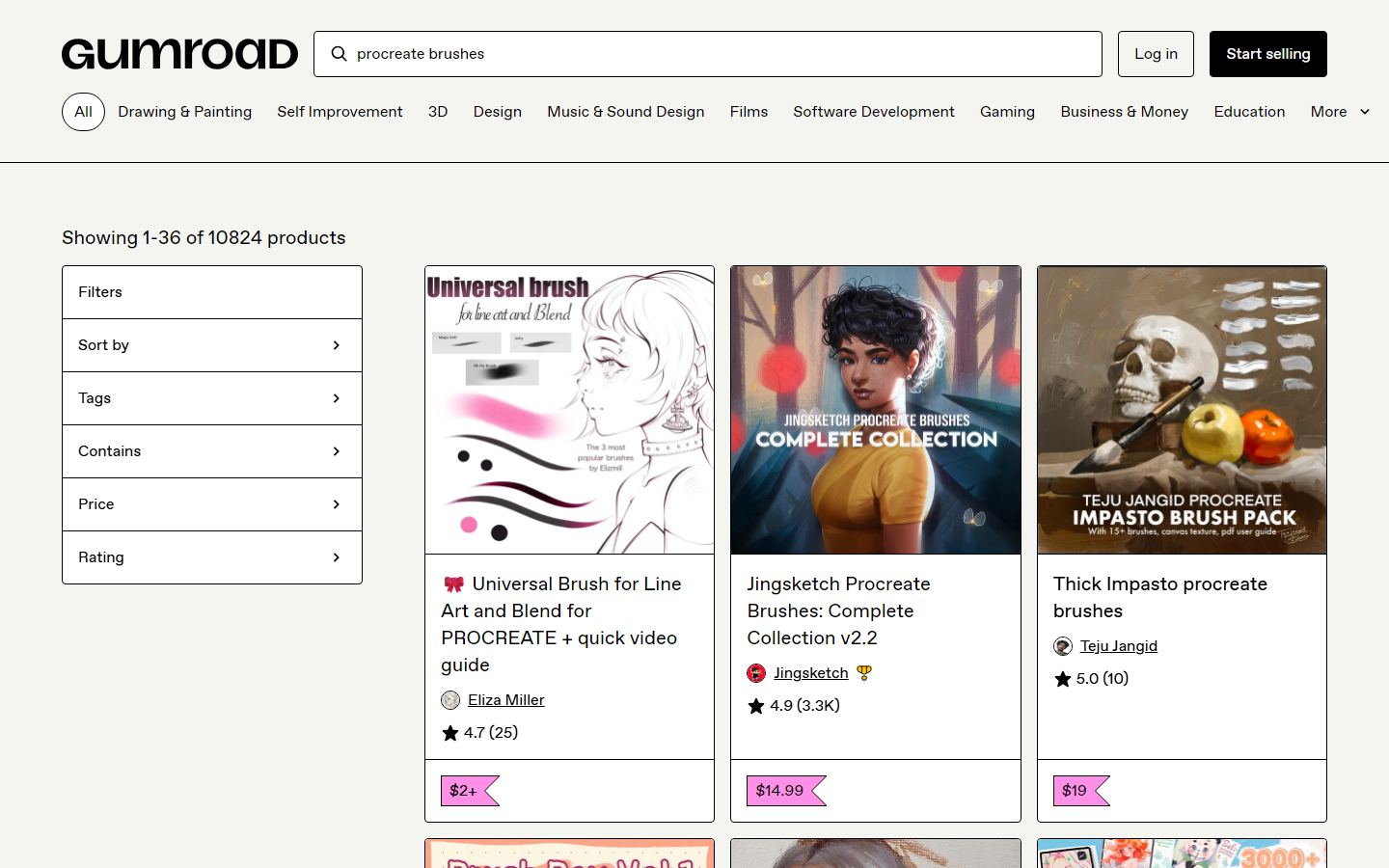Expand the Price filter
The width and height of the screenshot is (1389, 868).
pos(212,504)
